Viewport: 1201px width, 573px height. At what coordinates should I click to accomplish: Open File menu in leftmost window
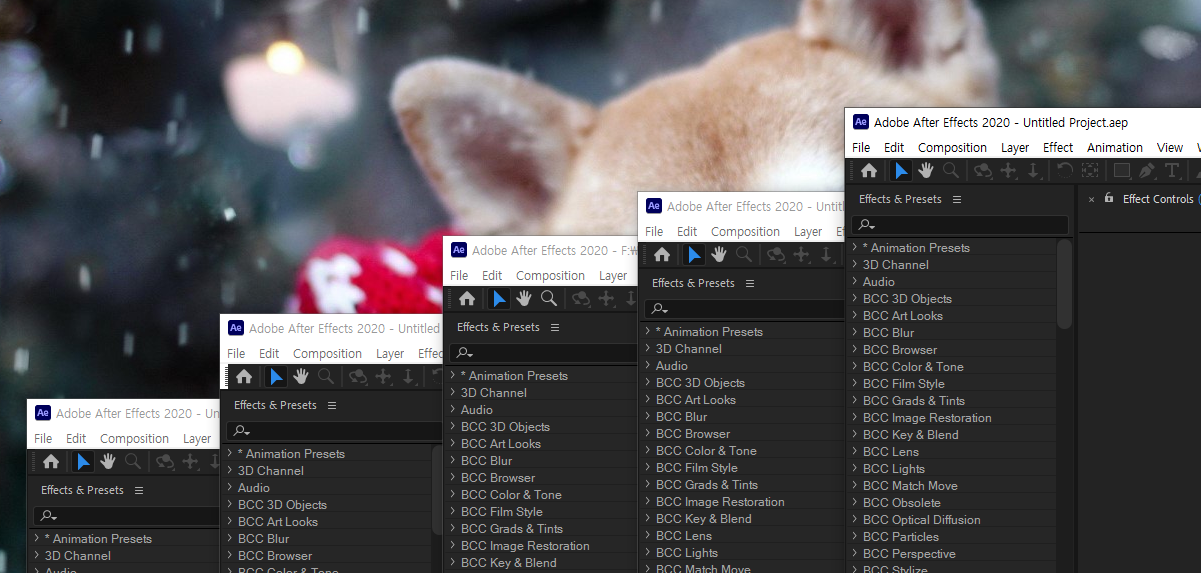tap(43, 439)
